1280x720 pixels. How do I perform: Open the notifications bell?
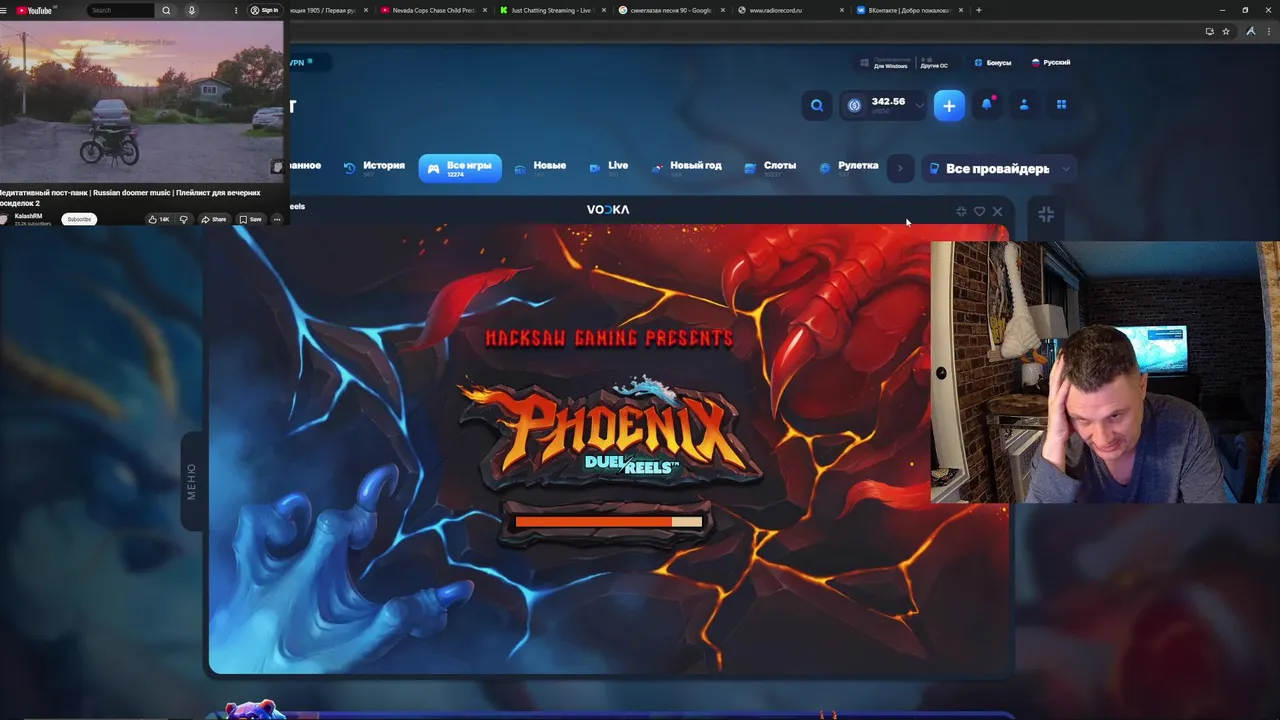point(987,104)
